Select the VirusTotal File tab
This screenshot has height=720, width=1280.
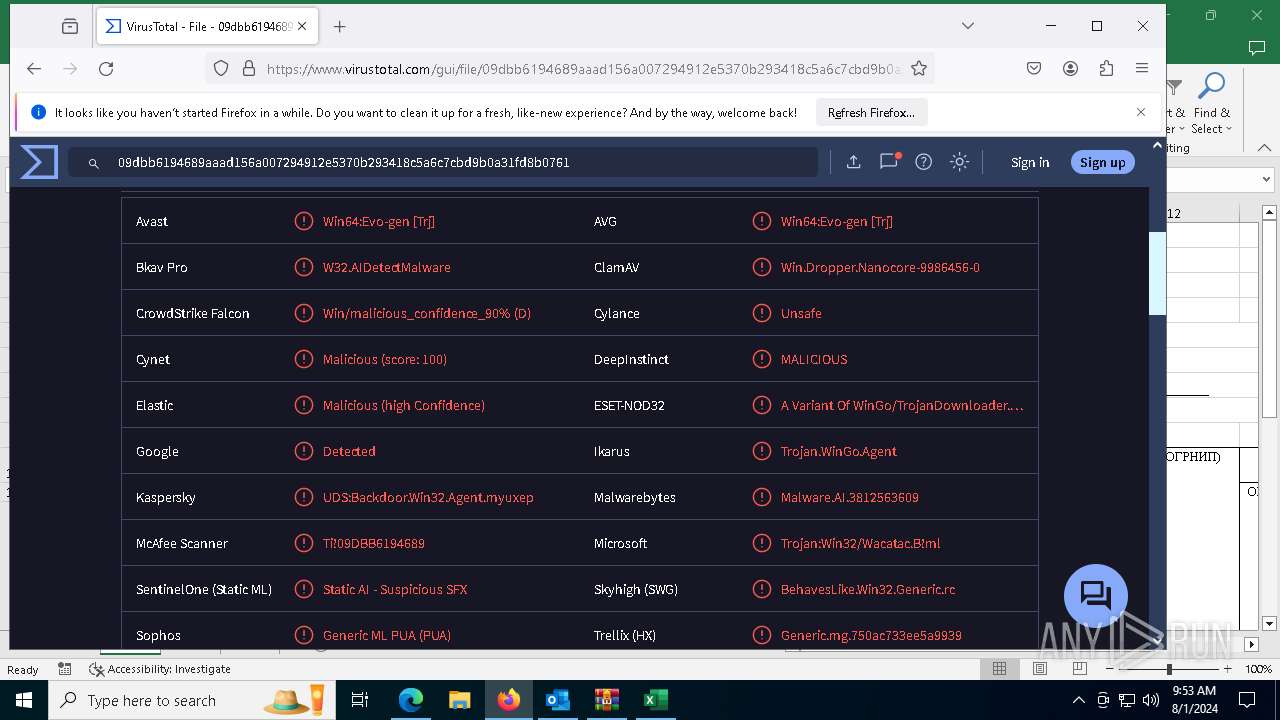(x=208, y=27)
